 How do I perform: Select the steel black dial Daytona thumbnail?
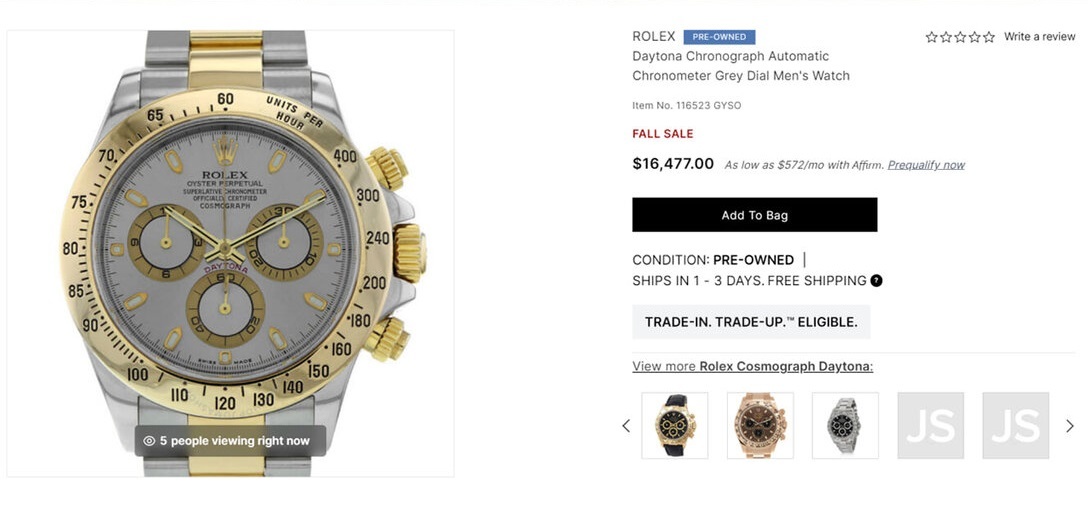(x=845, y=426)
